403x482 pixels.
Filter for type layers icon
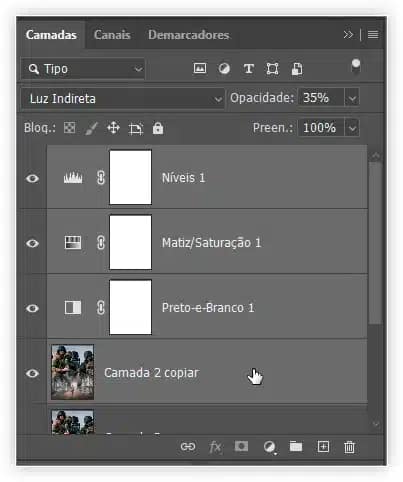point(248,69)
